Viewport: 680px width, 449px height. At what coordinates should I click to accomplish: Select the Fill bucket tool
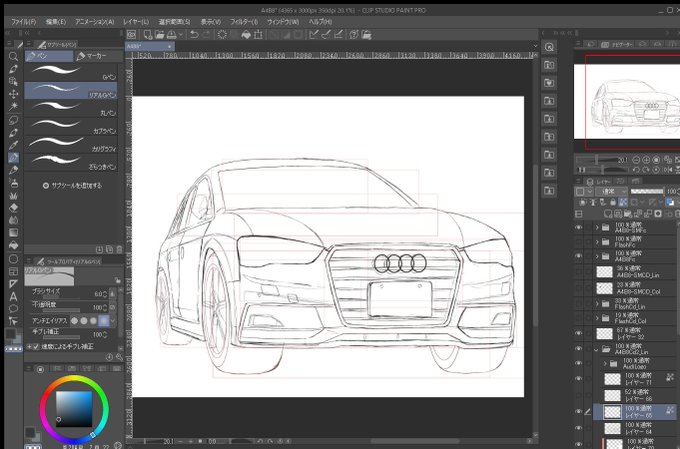(x=13, y=246)
